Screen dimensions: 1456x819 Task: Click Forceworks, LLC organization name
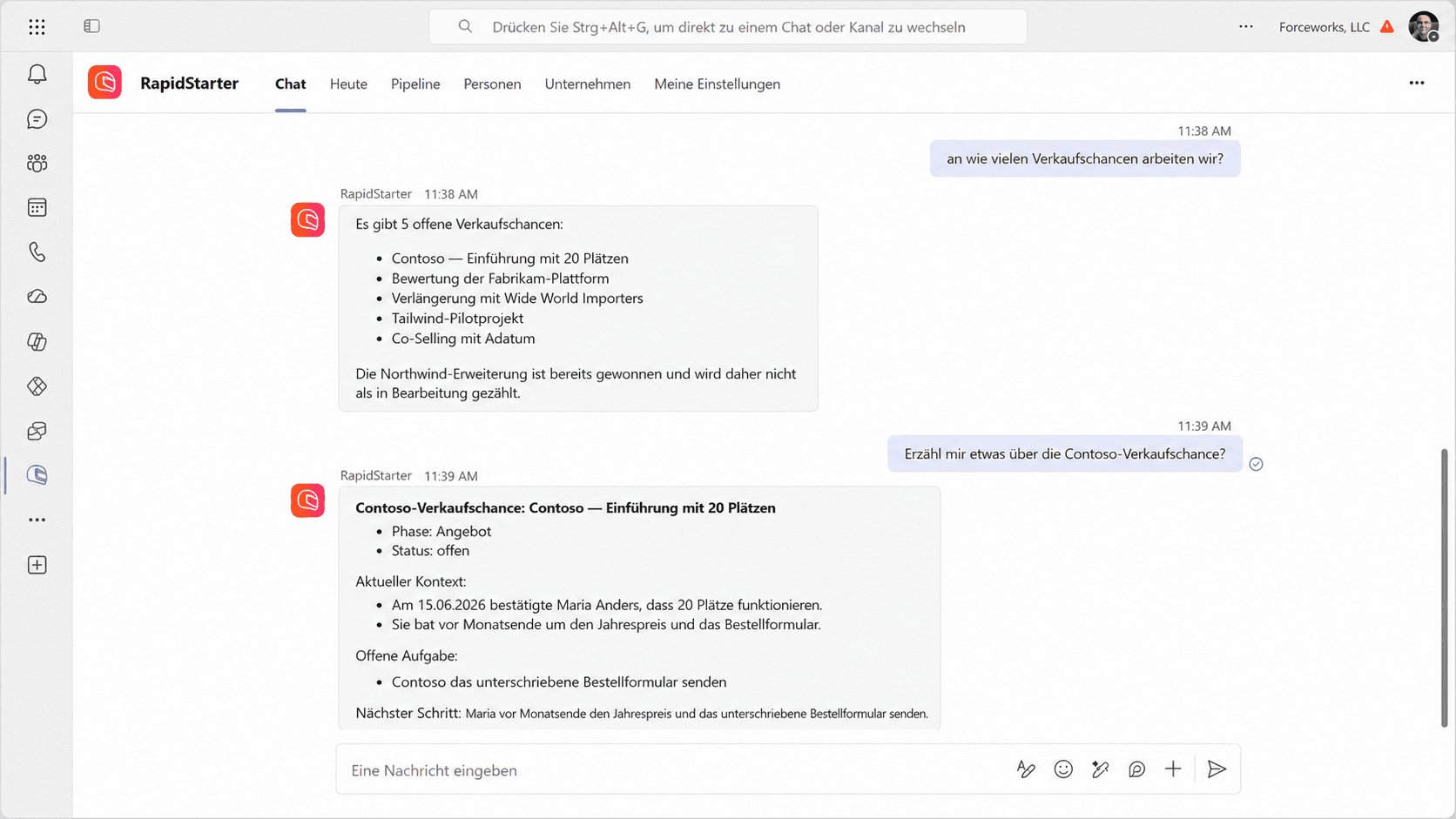1324,27
